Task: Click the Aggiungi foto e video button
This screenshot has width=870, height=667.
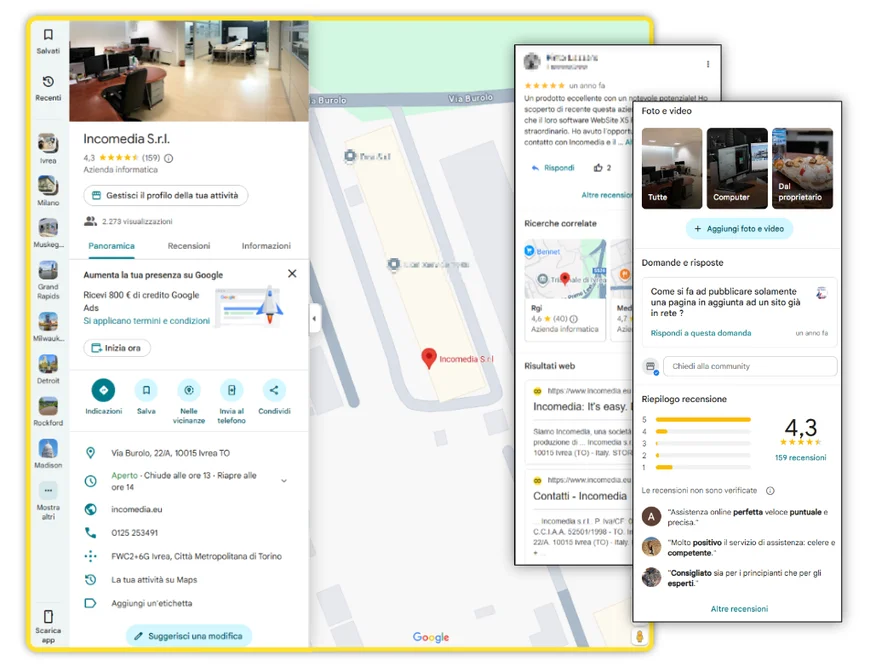Action: click(739, 229)
